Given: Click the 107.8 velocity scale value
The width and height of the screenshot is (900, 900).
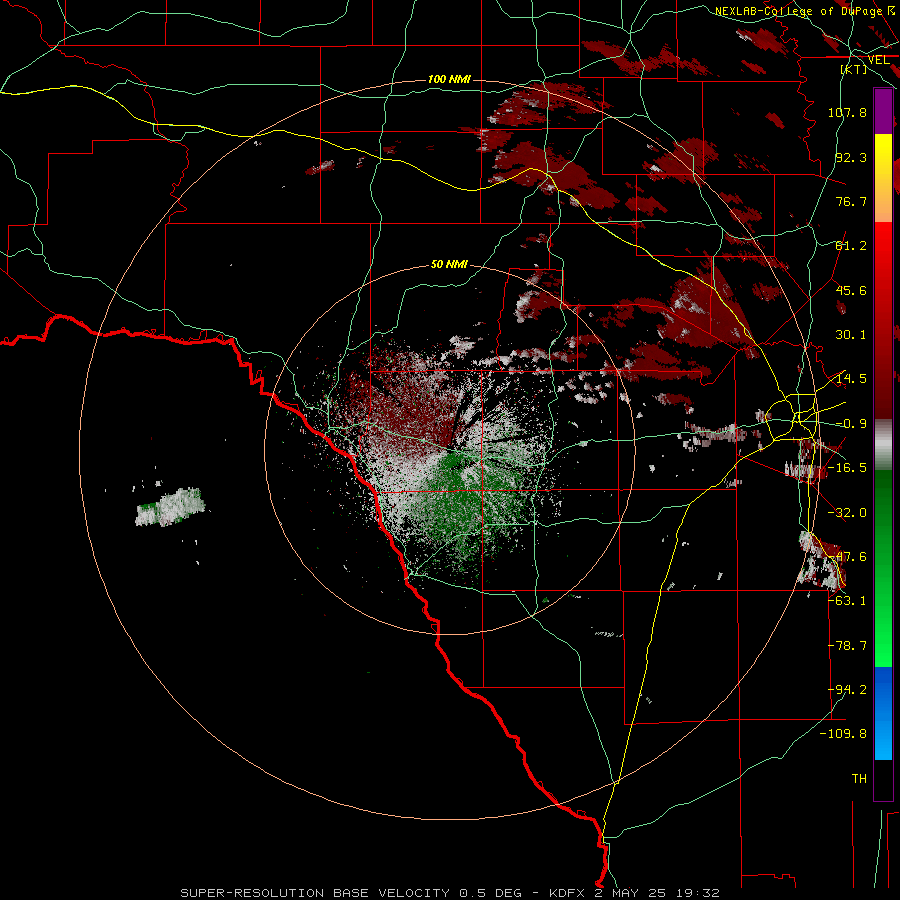Looking at the screenshot, I should [x=847, y=112].
